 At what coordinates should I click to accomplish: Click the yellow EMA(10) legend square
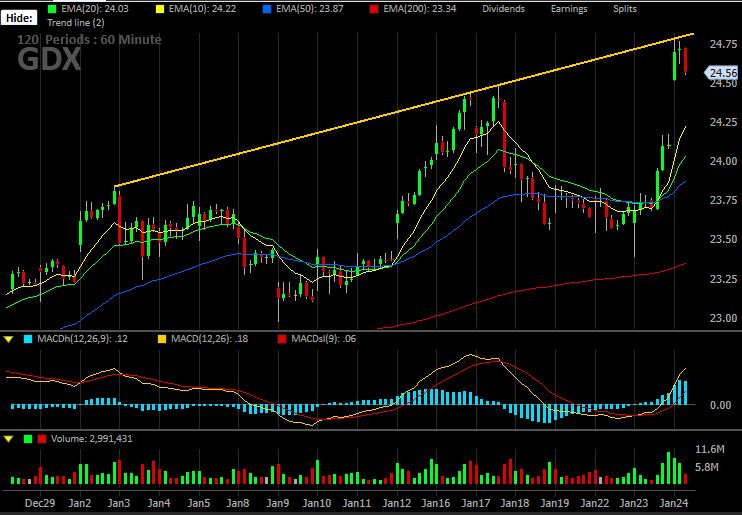click(x=161, y=9)
